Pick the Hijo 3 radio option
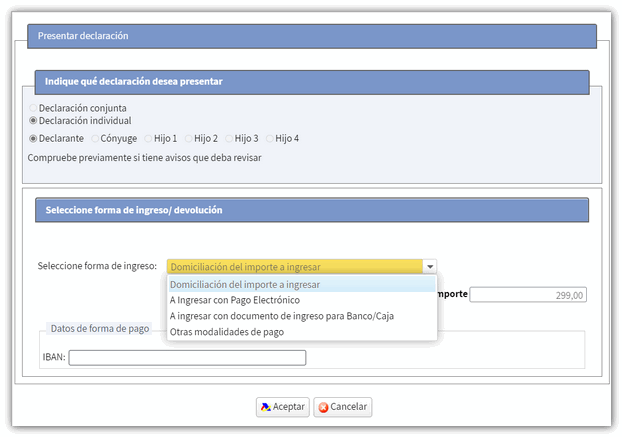This screenshot has height=437, width=622. click(x=229, y=139)
